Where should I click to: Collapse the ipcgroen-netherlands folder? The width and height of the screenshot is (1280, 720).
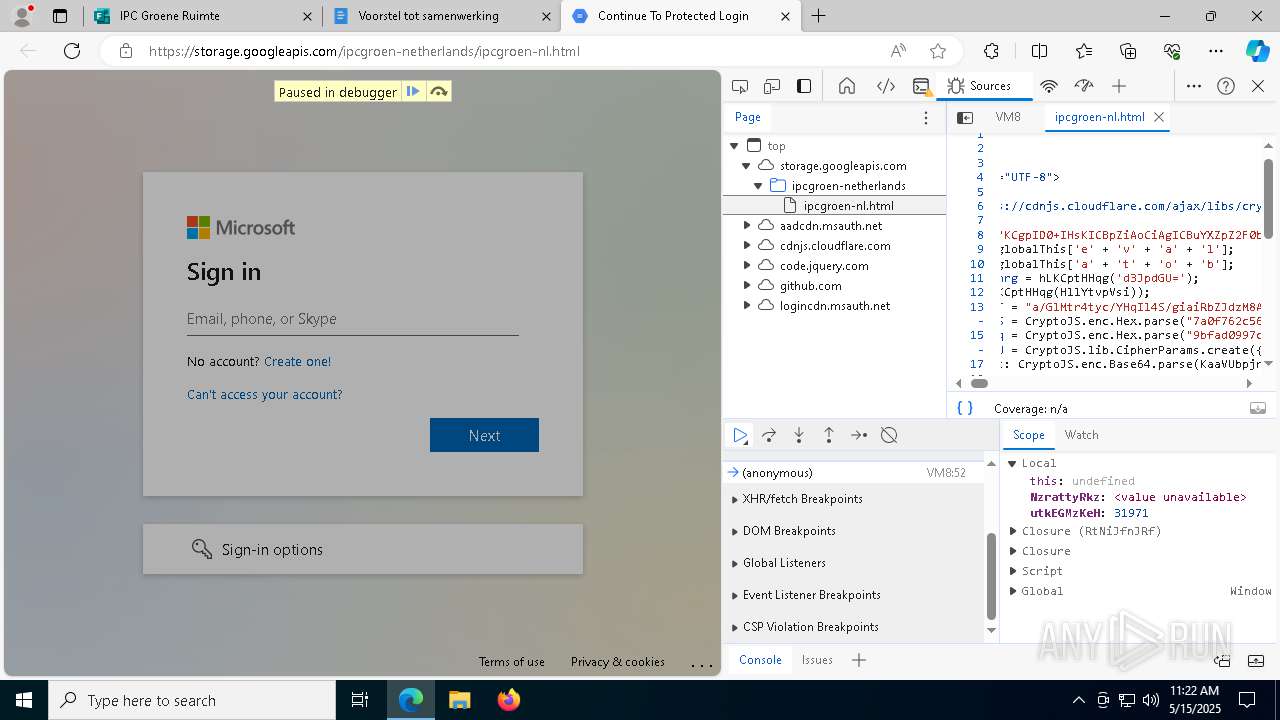[758, 186]
